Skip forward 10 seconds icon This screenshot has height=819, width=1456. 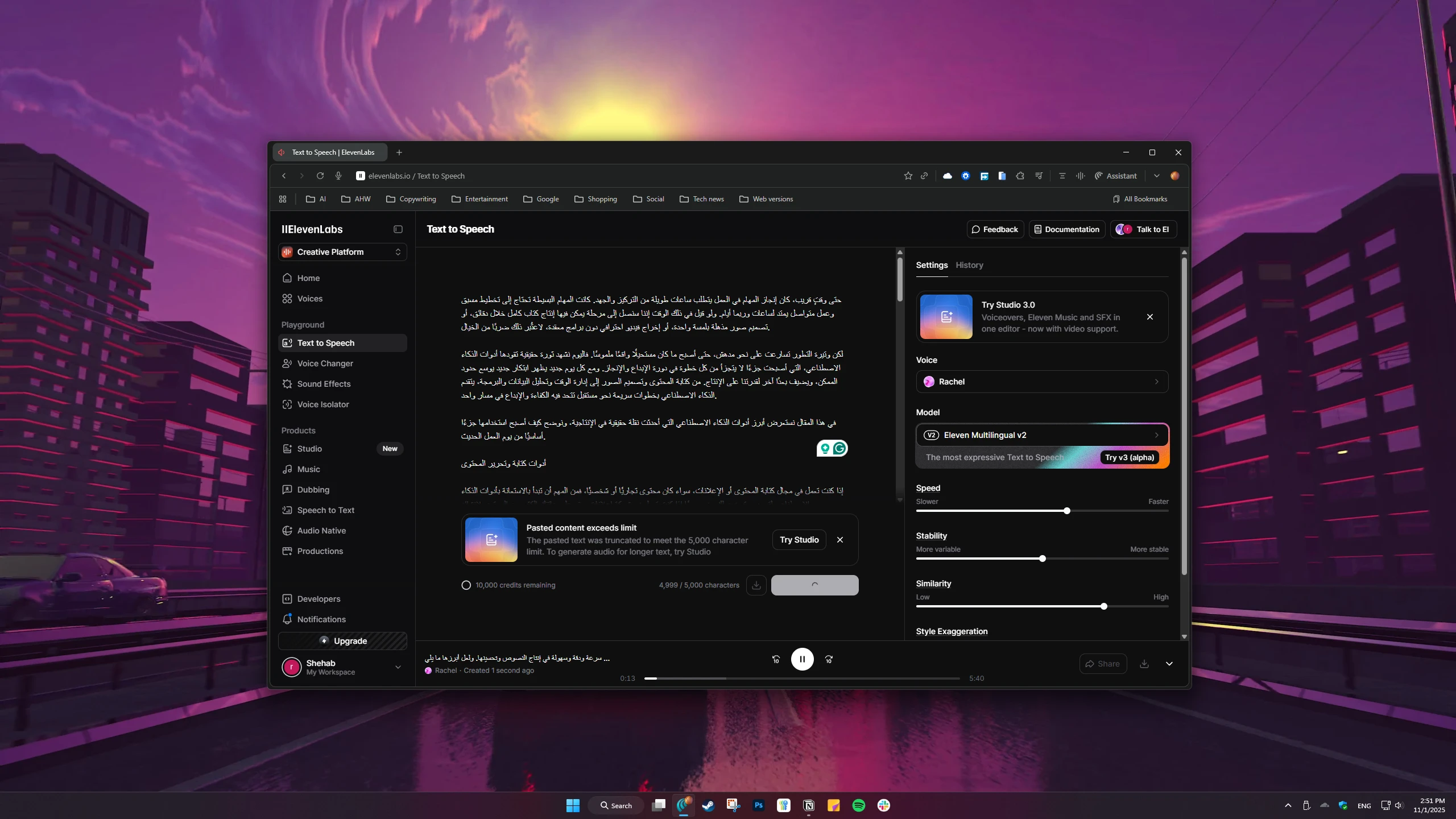tap(829, 659)
